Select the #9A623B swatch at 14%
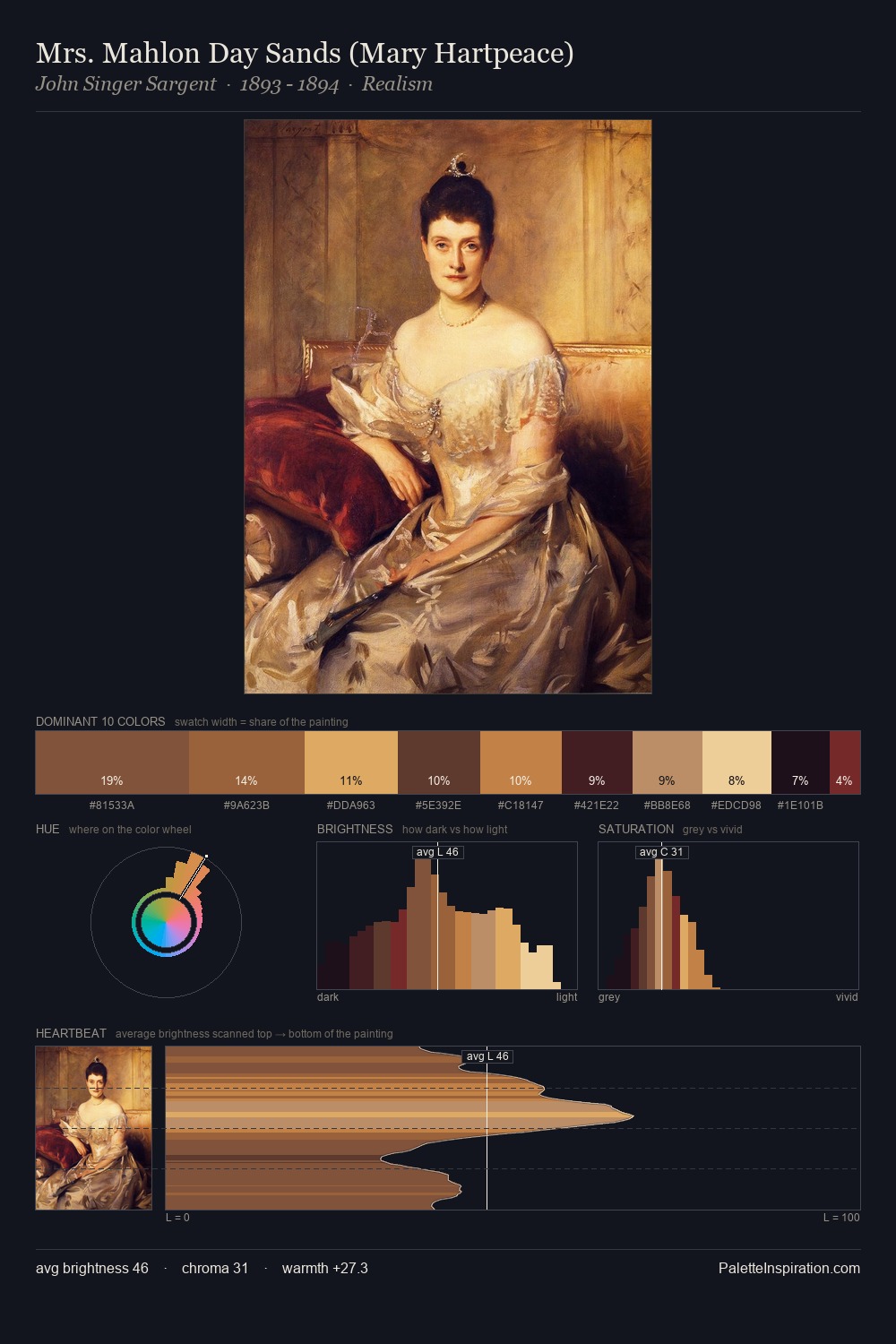Image resolution: width=896 pixels, height=1344 pixels. pyautogui.click(x=246, y=762)
